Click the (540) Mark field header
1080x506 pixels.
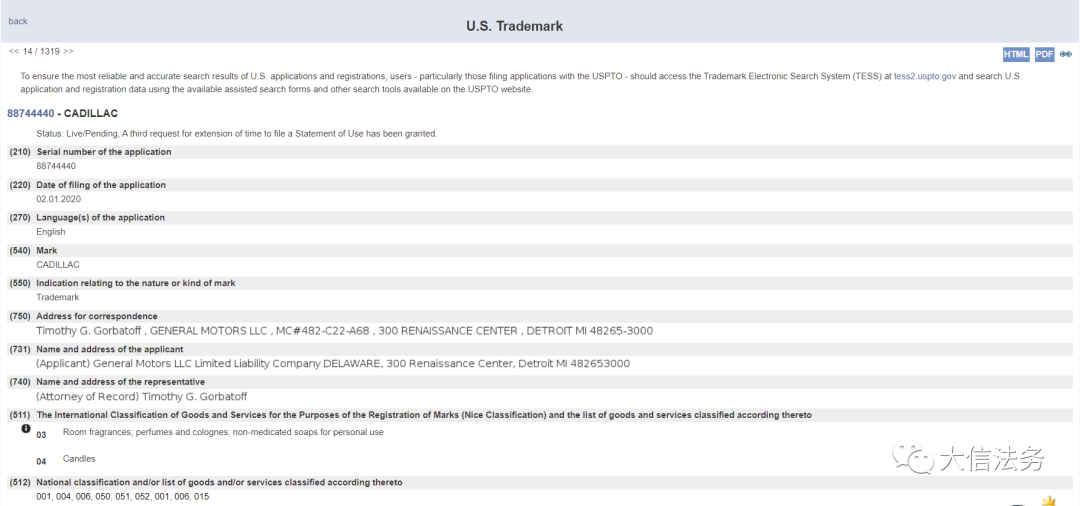click(x=46, y=250)
